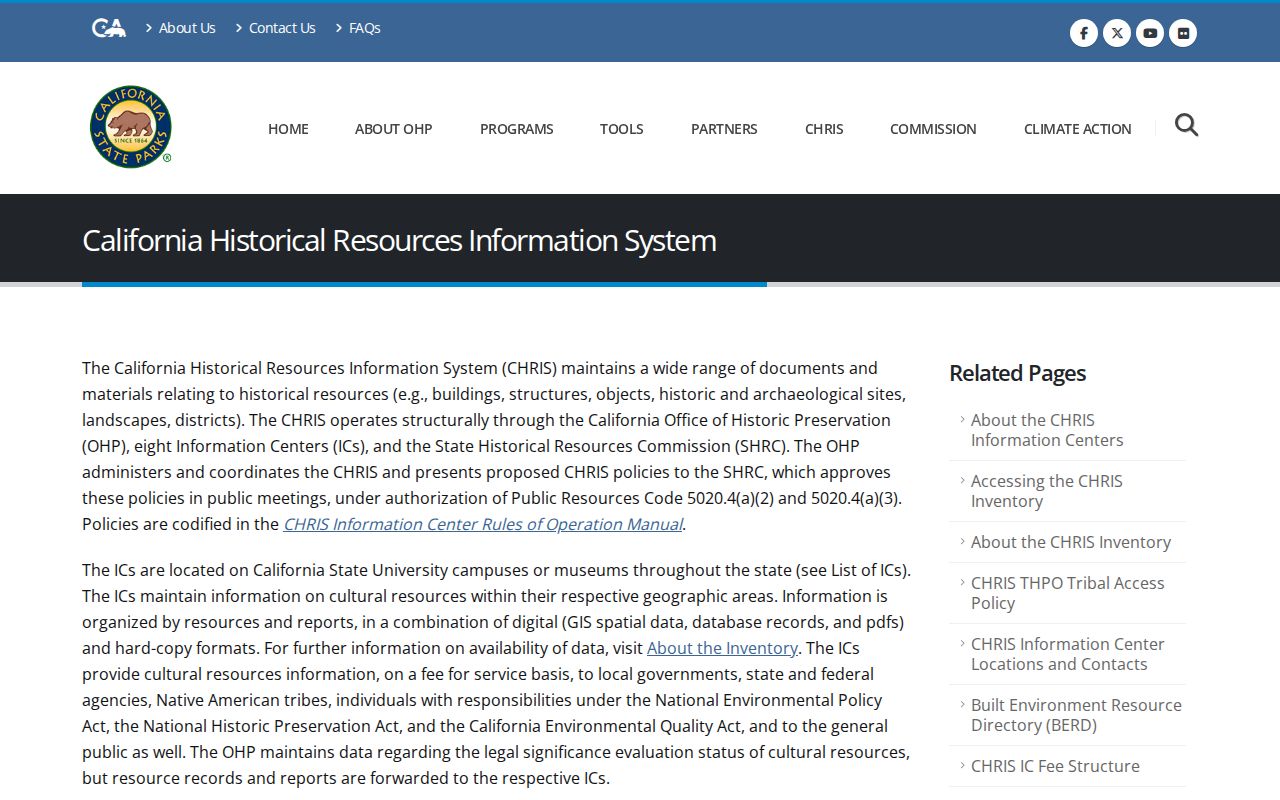1280x800 pixels.
Task: Select CLIMATE ACTION in main navigation
Action: tap(1078, 129)
